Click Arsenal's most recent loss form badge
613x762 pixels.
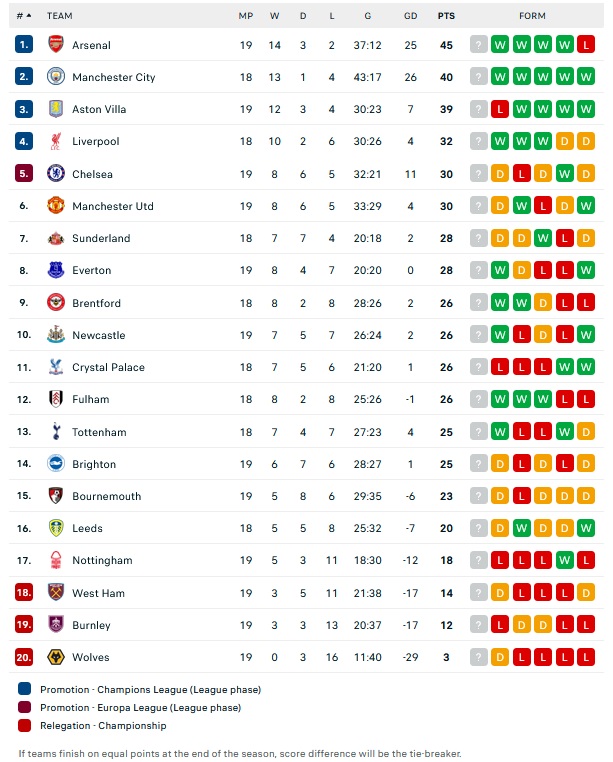[x=586, y=45]
